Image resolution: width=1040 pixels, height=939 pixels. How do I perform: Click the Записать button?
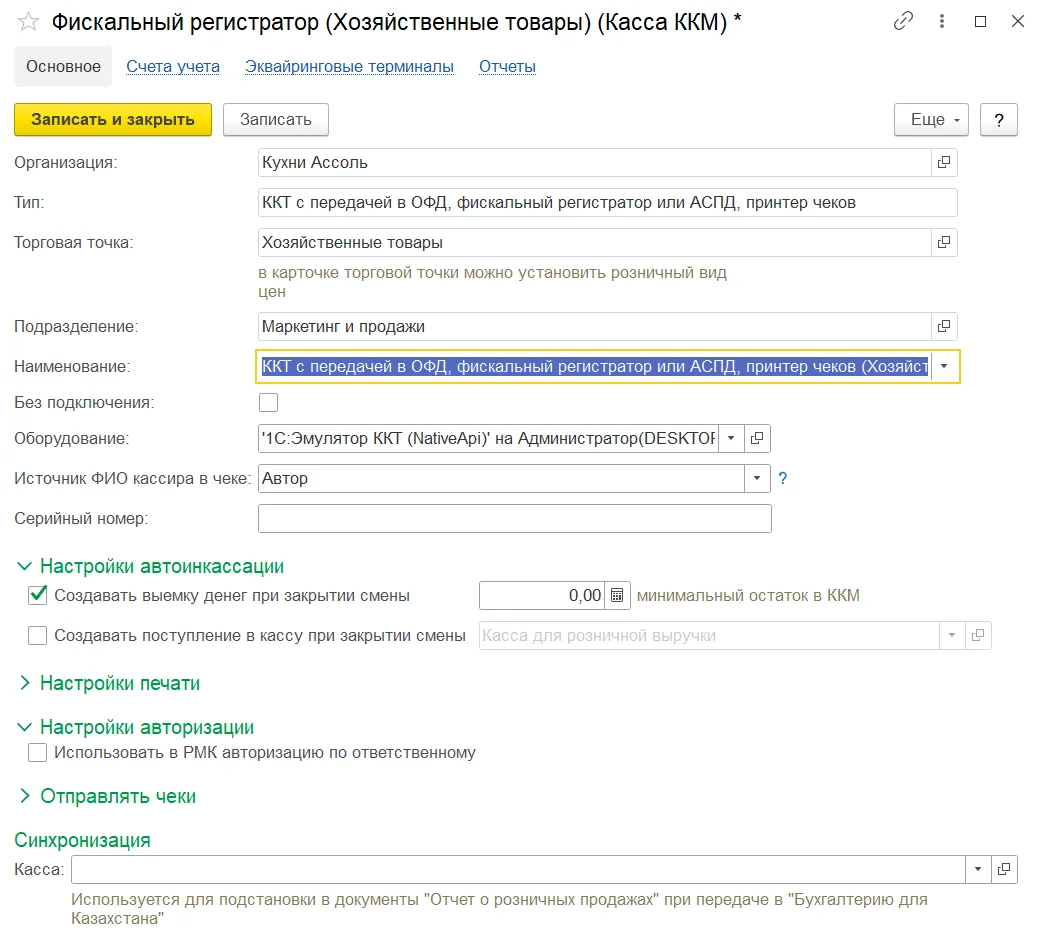pyautogui.click(x=276, y=119)
